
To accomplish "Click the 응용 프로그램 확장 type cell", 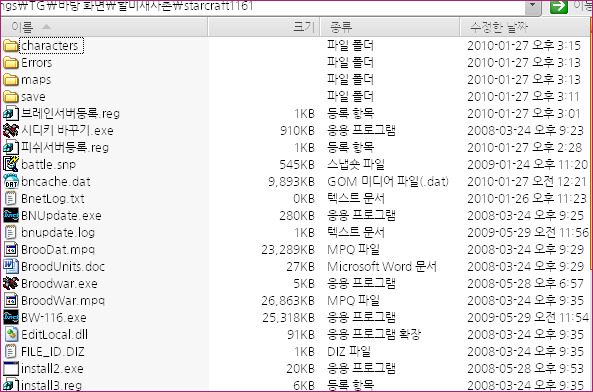I will tap(374, 335).
